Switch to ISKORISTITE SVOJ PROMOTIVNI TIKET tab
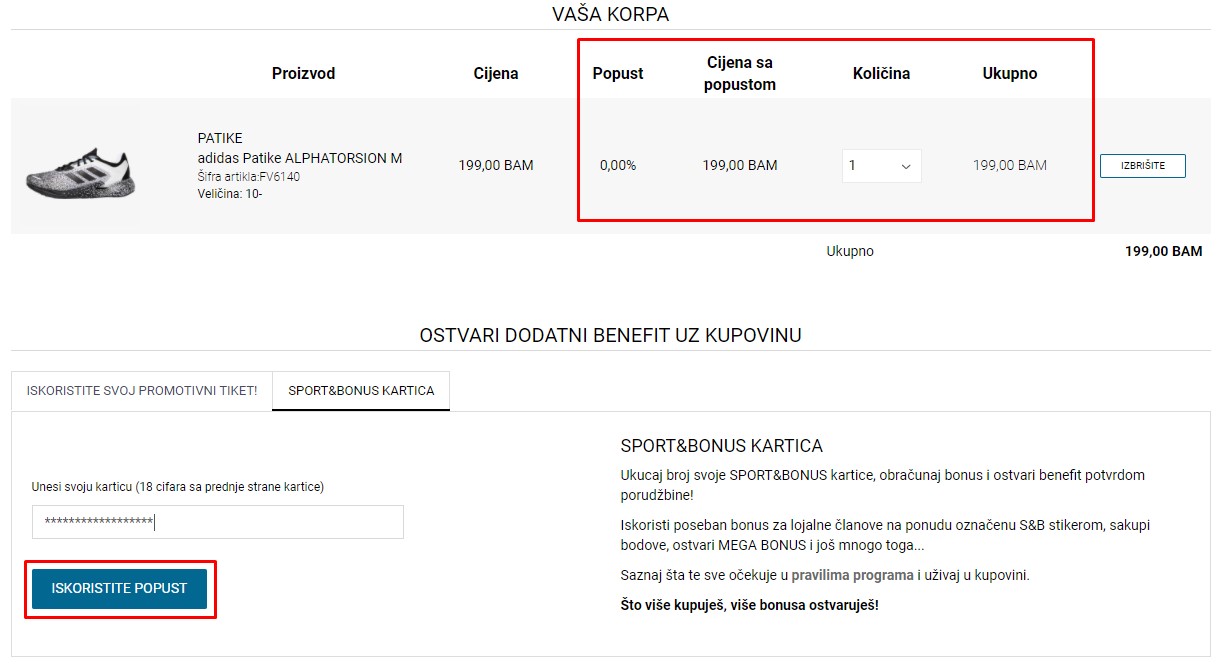The width and height of the screenshot is (1220, 669). (142, 391)
